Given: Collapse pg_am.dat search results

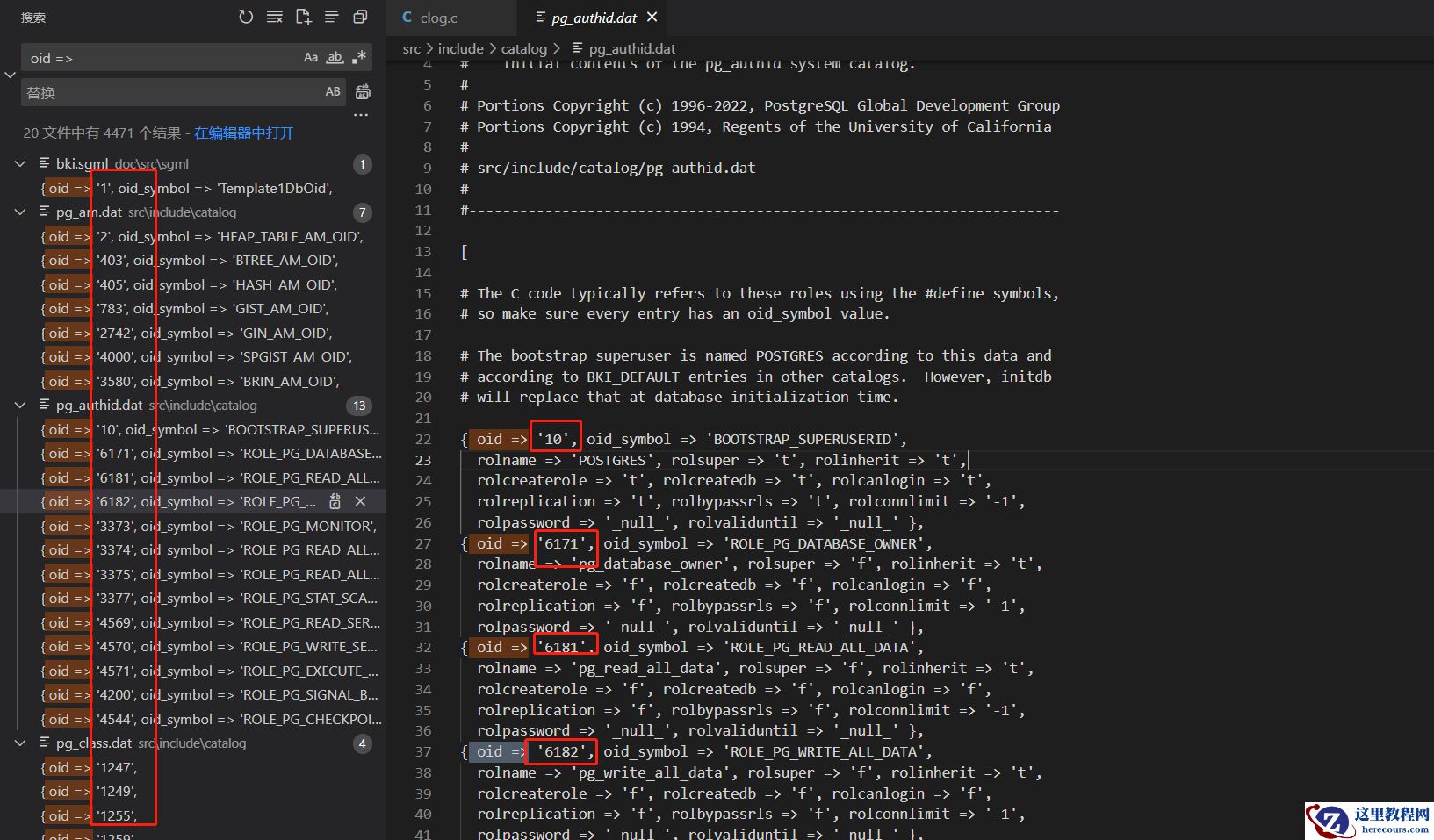Looking at the screenshot, I should tap(20, 212).
